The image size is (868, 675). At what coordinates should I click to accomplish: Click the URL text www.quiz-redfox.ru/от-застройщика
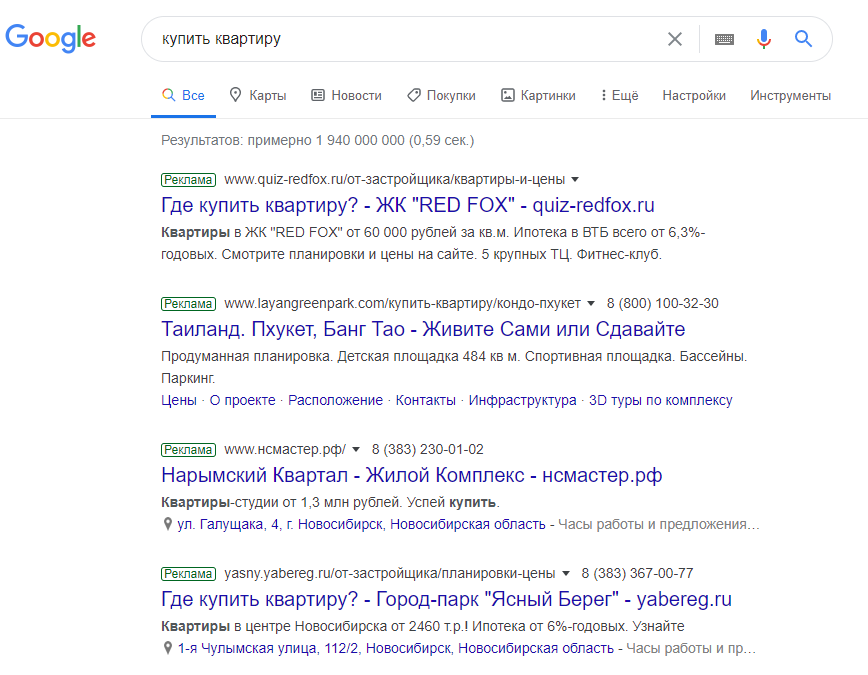tap(395, 179)
